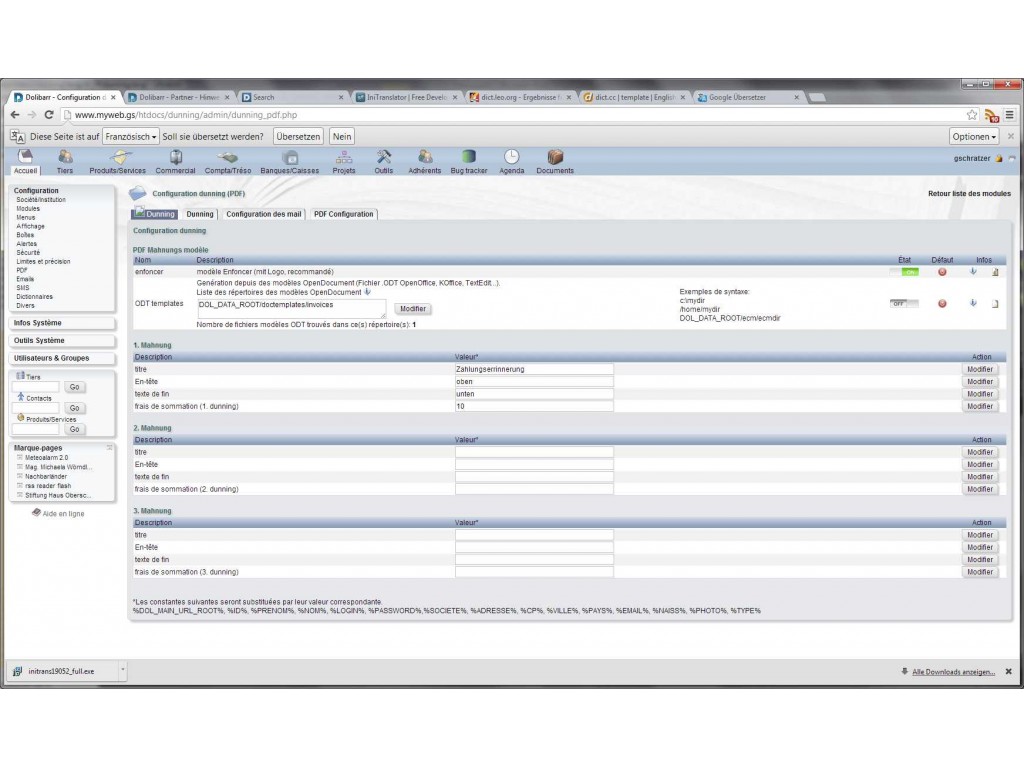Click the info icon in the enfoncer row

pyautogui.click(x=973, y=271)
